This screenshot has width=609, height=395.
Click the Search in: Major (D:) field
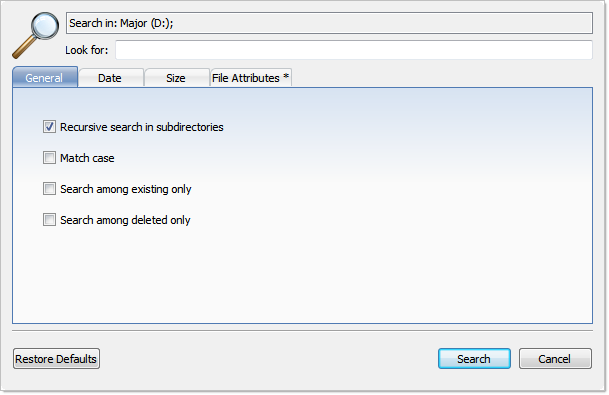329,23
